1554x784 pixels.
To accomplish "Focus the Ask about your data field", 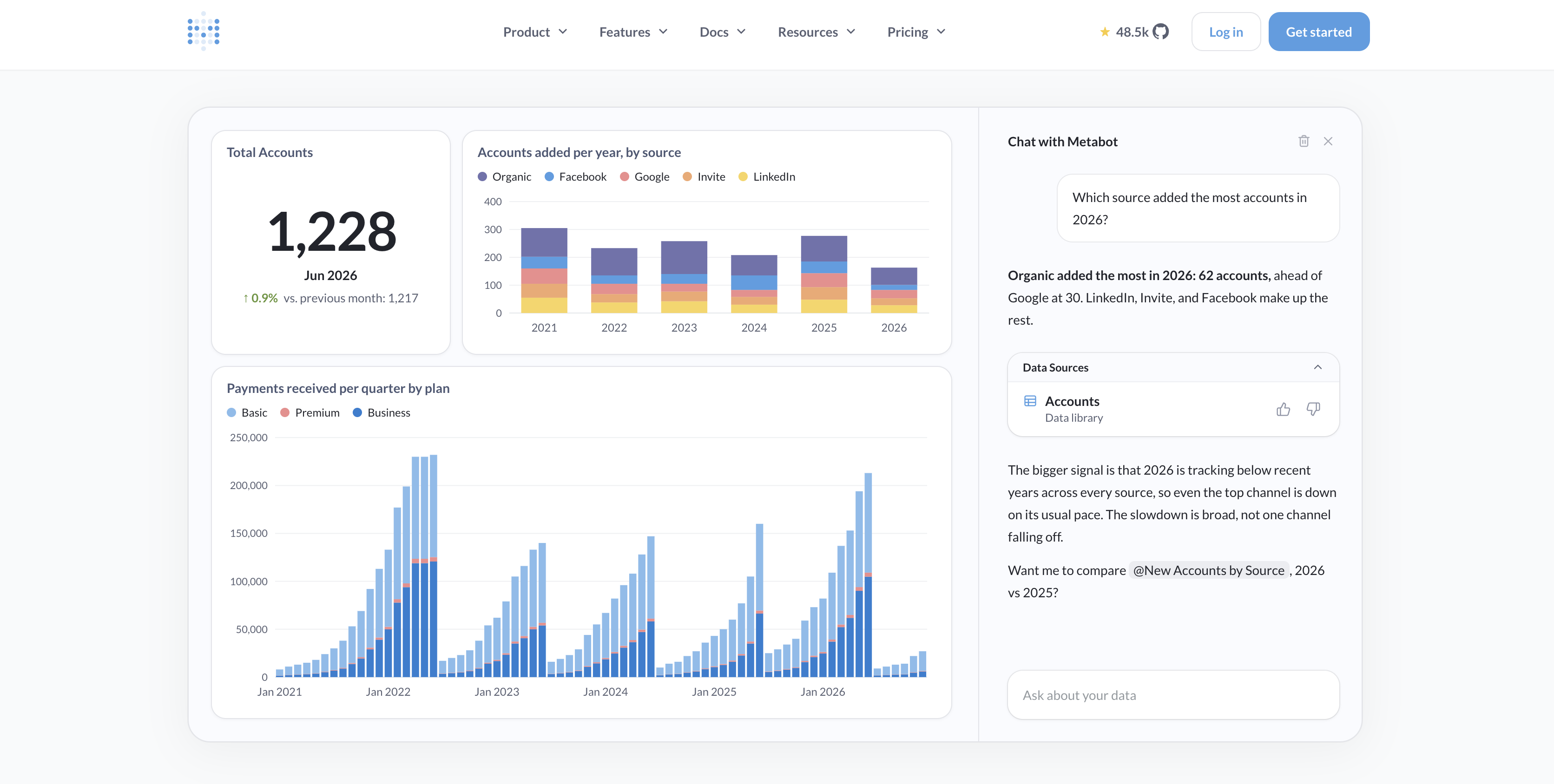I will 1173,695.
